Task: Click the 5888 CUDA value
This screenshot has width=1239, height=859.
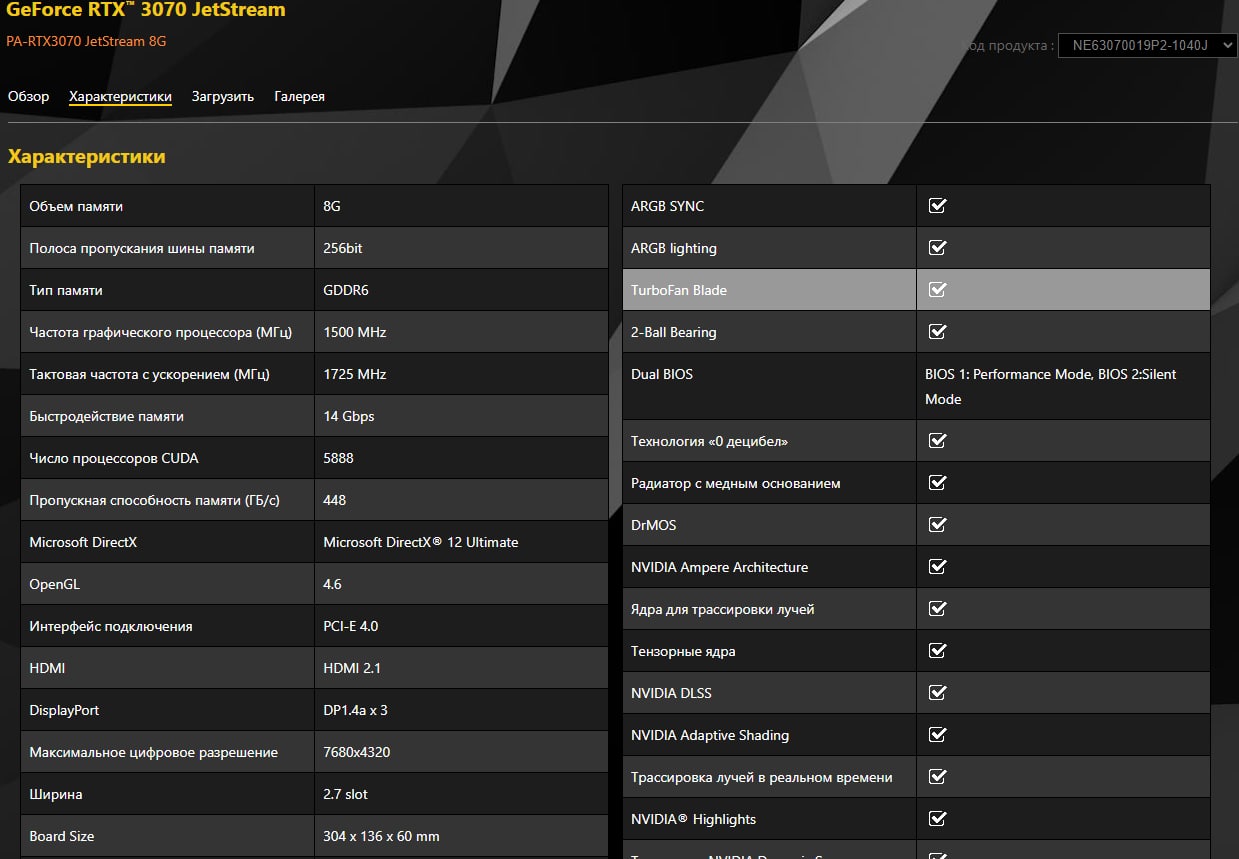Action: click(339, 458)
